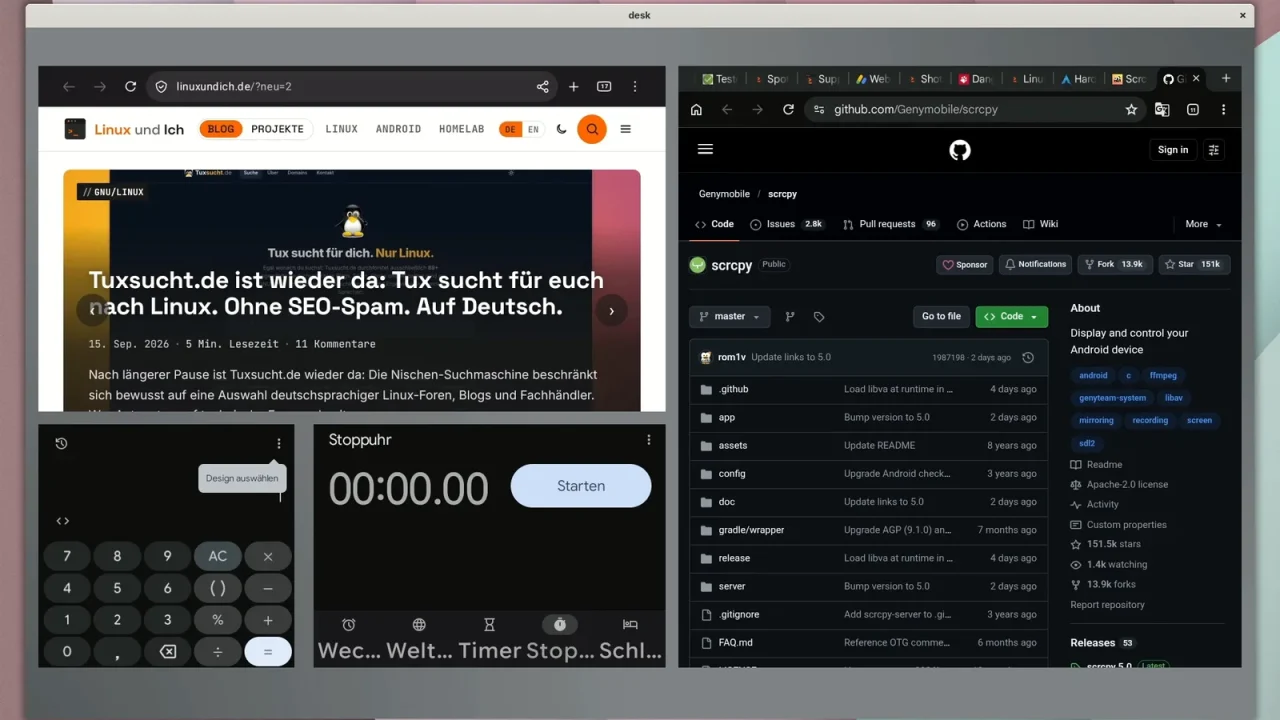Open the share icon in linuxundich browser toolbar

click(542, 87)
